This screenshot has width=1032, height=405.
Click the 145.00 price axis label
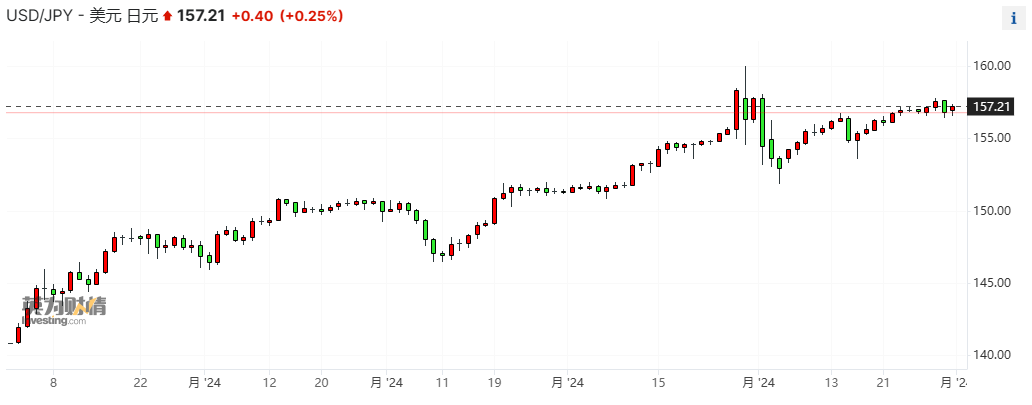pyautogui.click(x=990, y=283)
